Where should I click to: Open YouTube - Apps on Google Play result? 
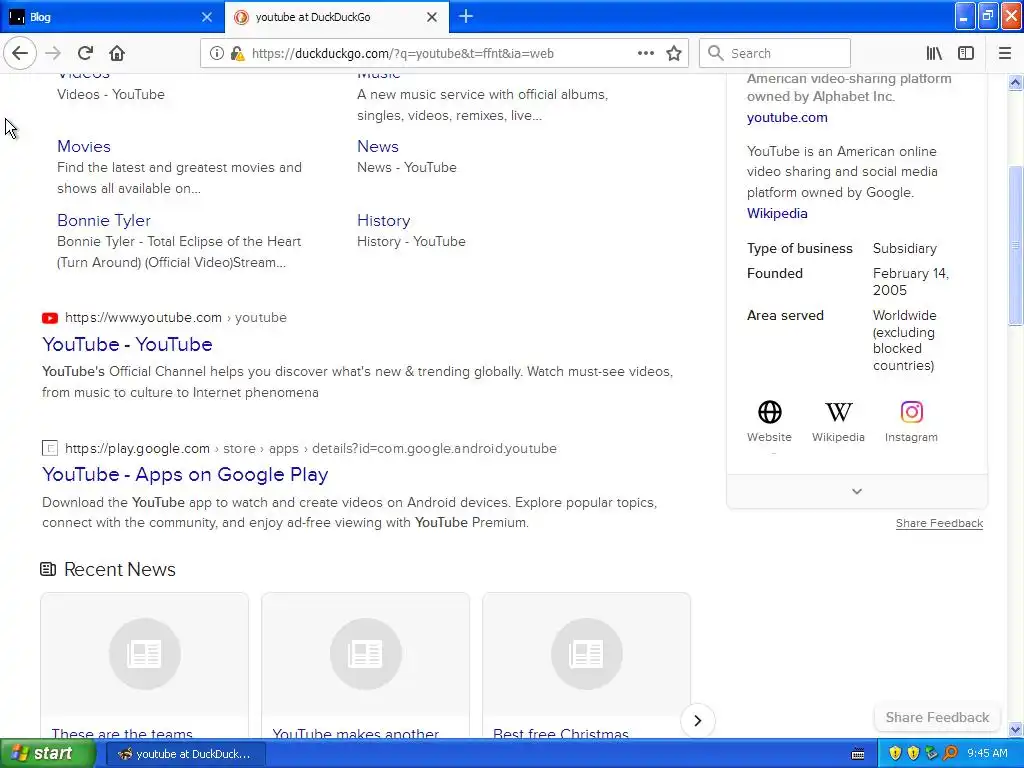(x=185, y=475)
